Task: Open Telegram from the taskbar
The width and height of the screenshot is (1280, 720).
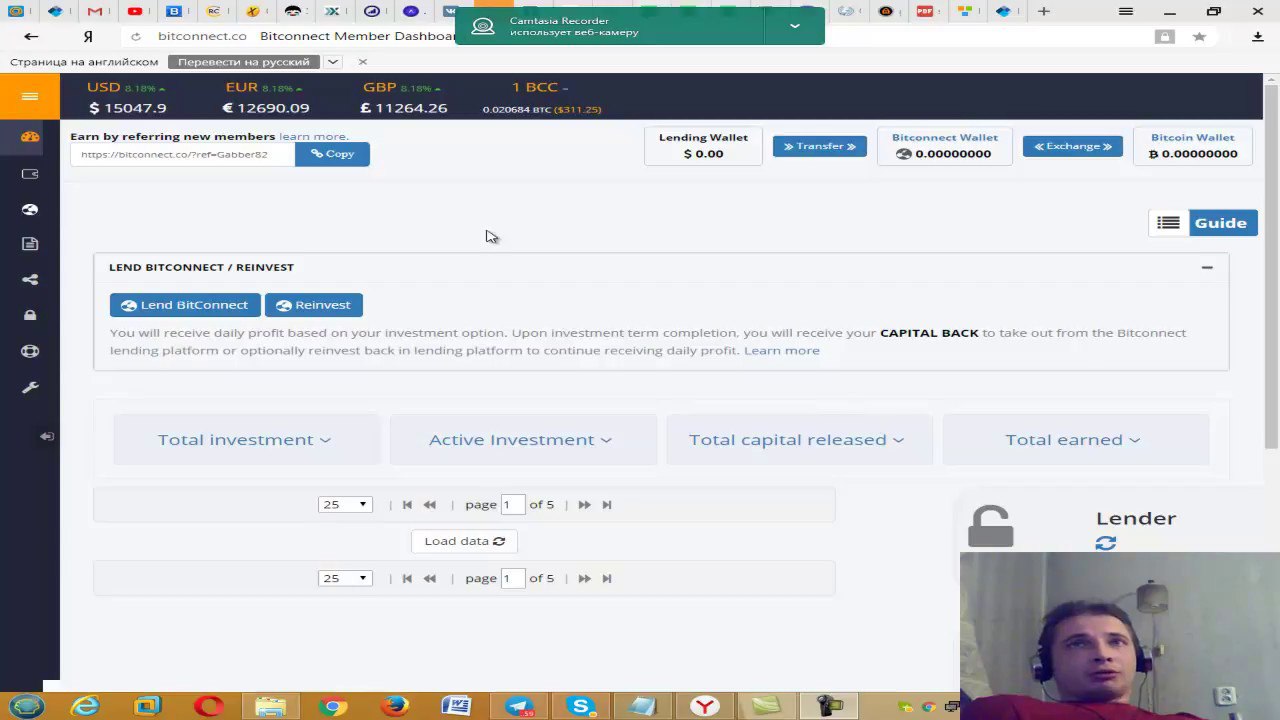Action: click(519, 706)
